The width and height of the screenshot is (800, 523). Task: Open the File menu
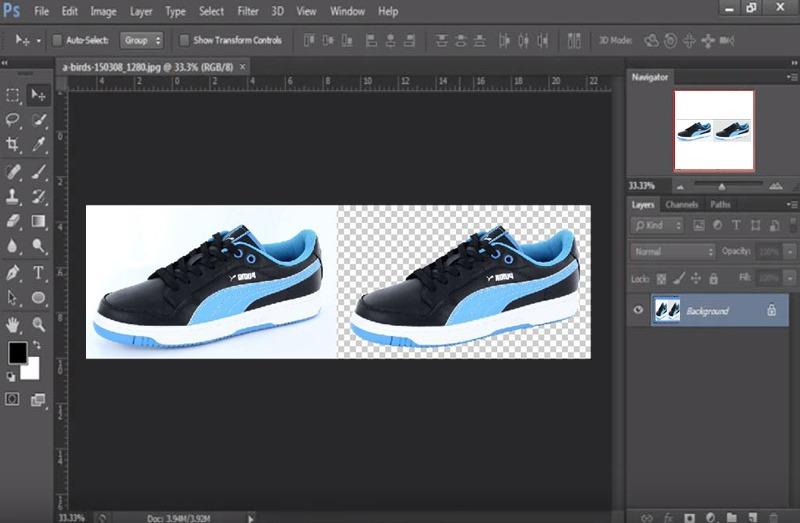click(x=41, y=11)
